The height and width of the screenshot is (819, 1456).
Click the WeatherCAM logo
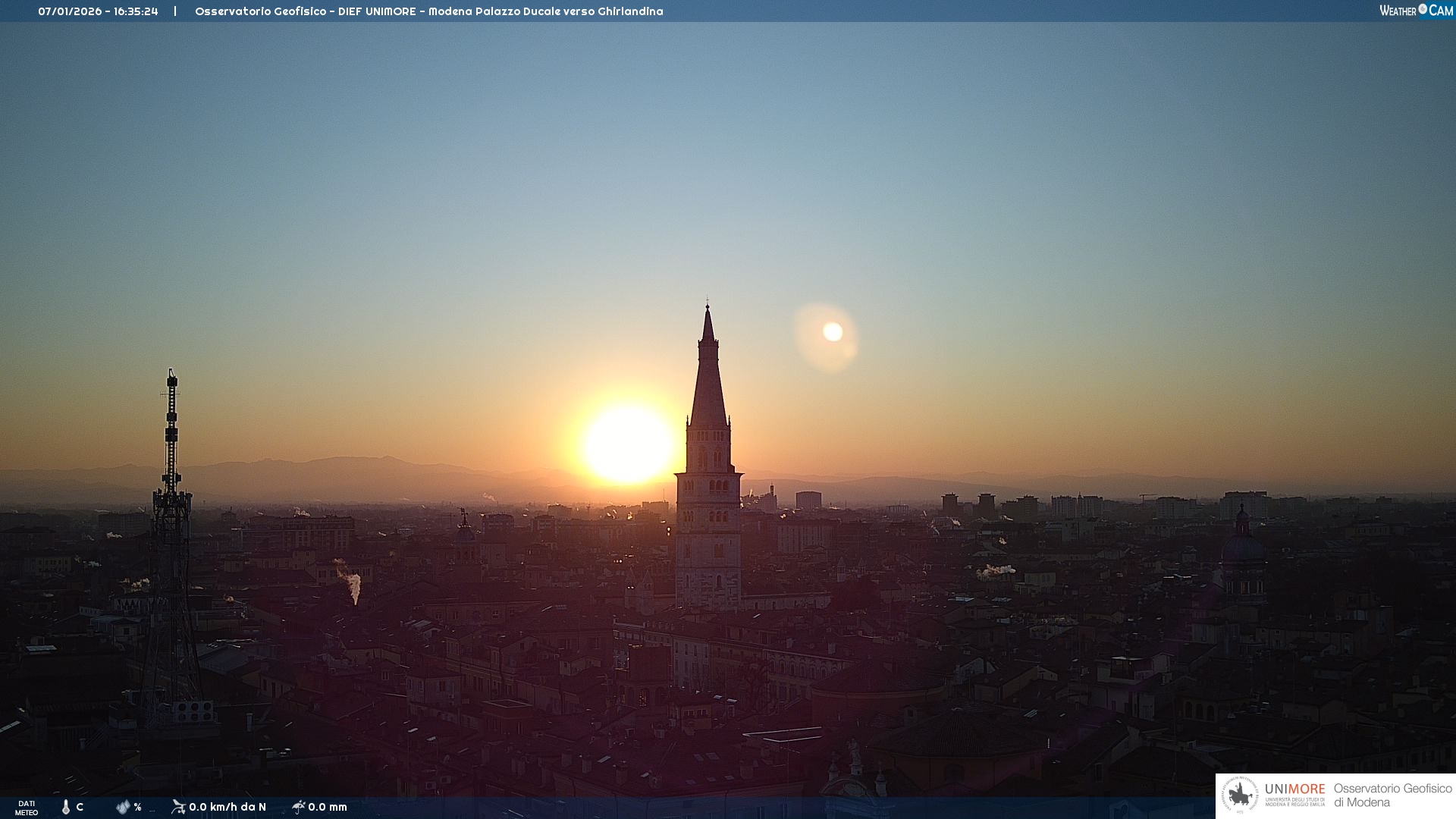click(x=1416, y=11)
